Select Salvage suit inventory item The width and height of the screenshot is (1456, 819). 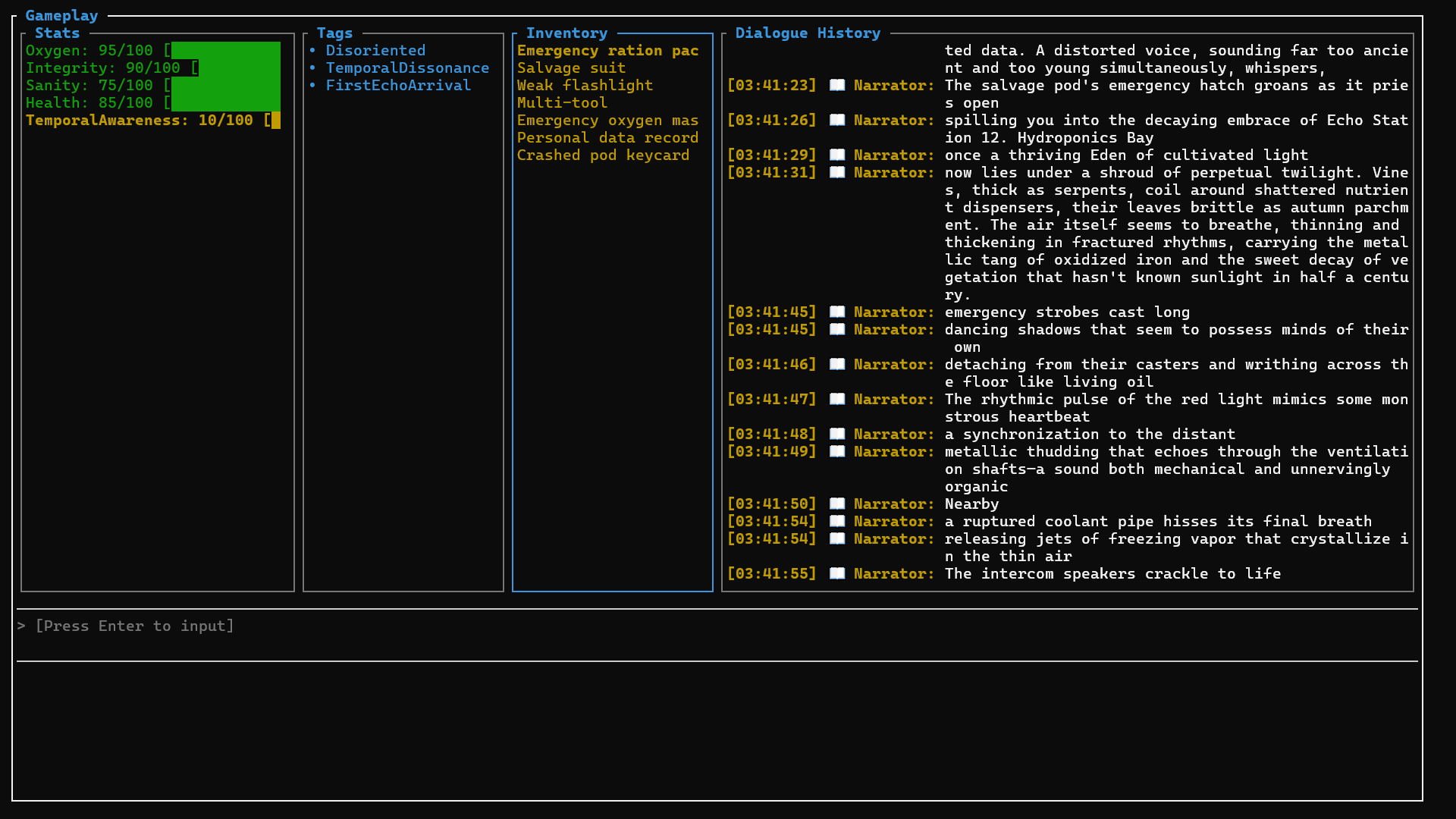click(x=571, y=67)
